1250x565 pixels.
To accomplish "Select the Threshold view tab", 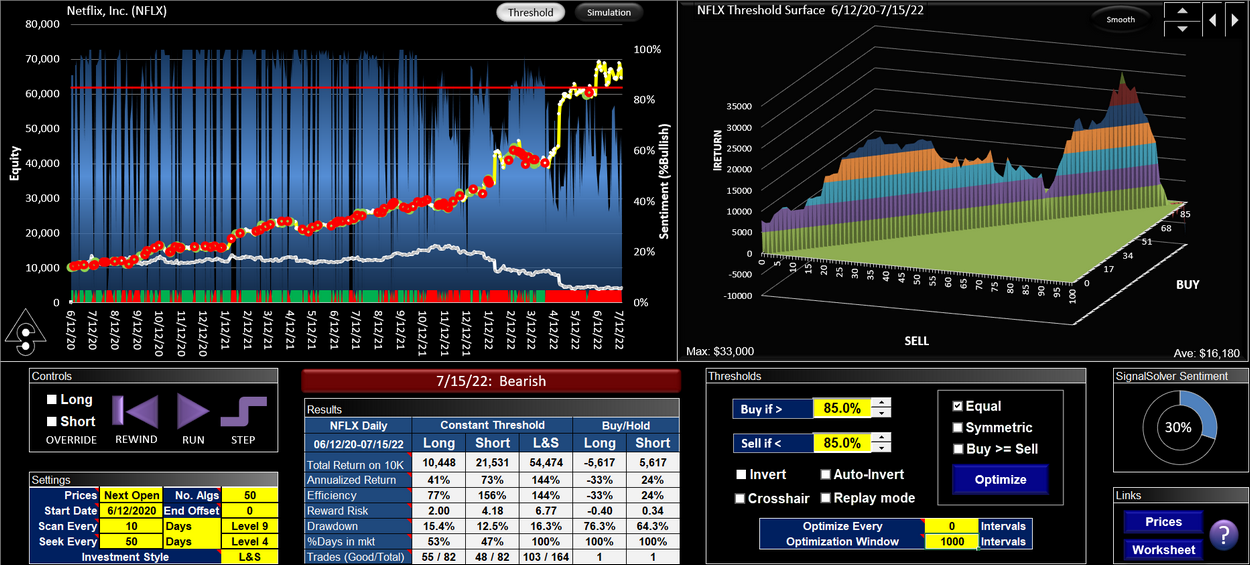I will tap(530, 13).
